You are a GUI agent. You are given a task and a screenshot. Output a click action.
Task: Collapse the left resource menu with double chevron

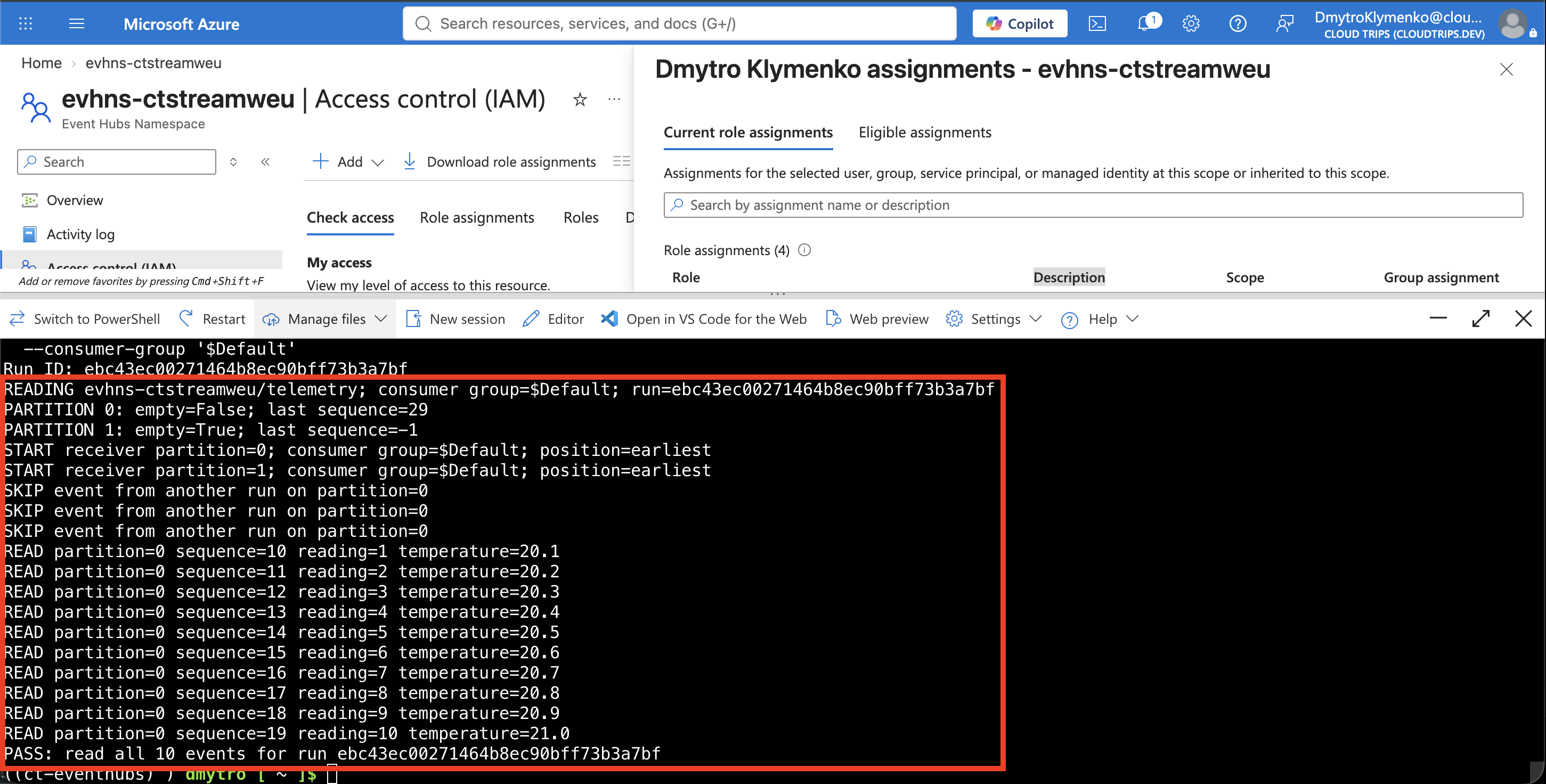coord(265,161)
